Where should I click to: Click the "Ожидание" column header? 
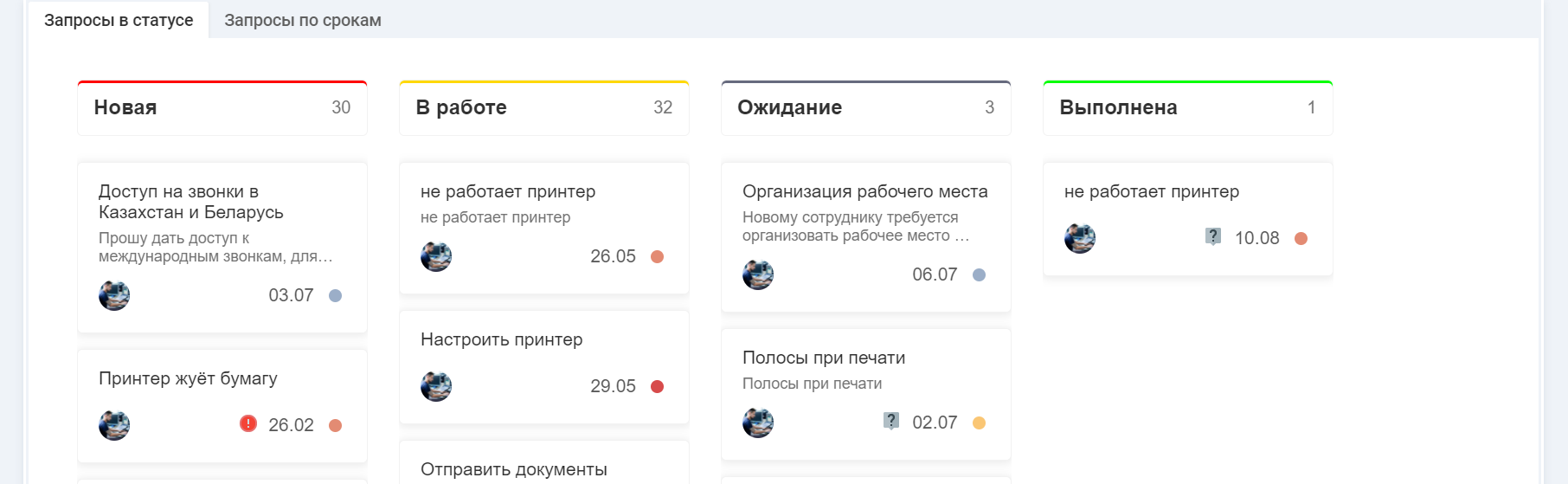click(x=789, y=107)
